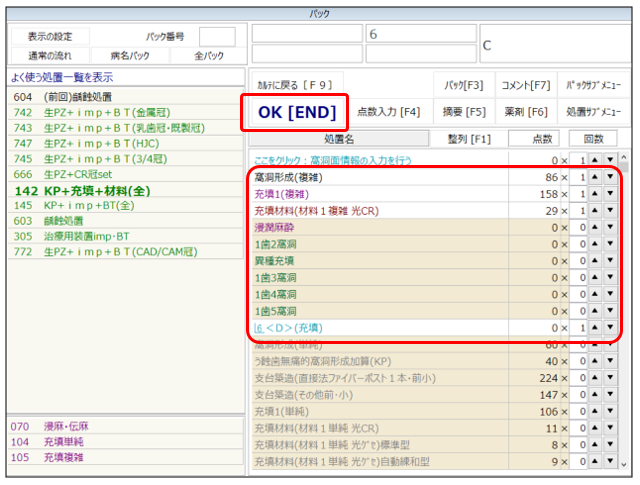The width and height of the screenshot is (640, 485).
Task: Decrease count for 充填材料(材料1複雑 光CR) row
Action: click(609, 210)
